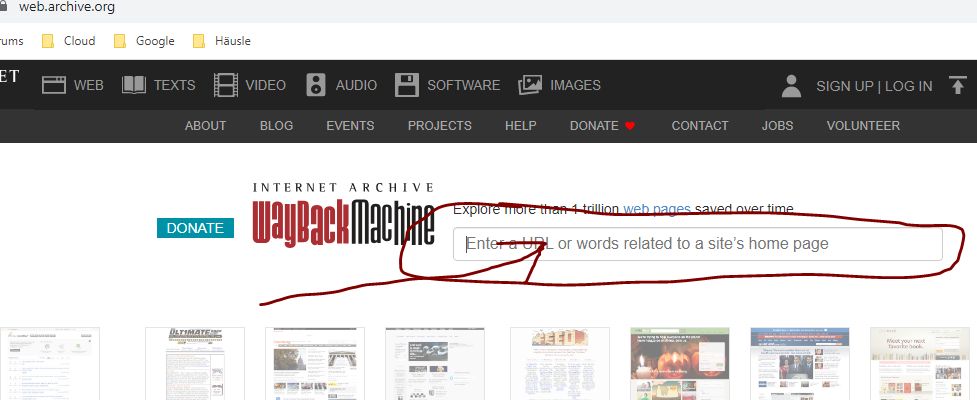Screen dimensions: 977x400
Task: Open the Web section icon
Action: click(54, 85)
